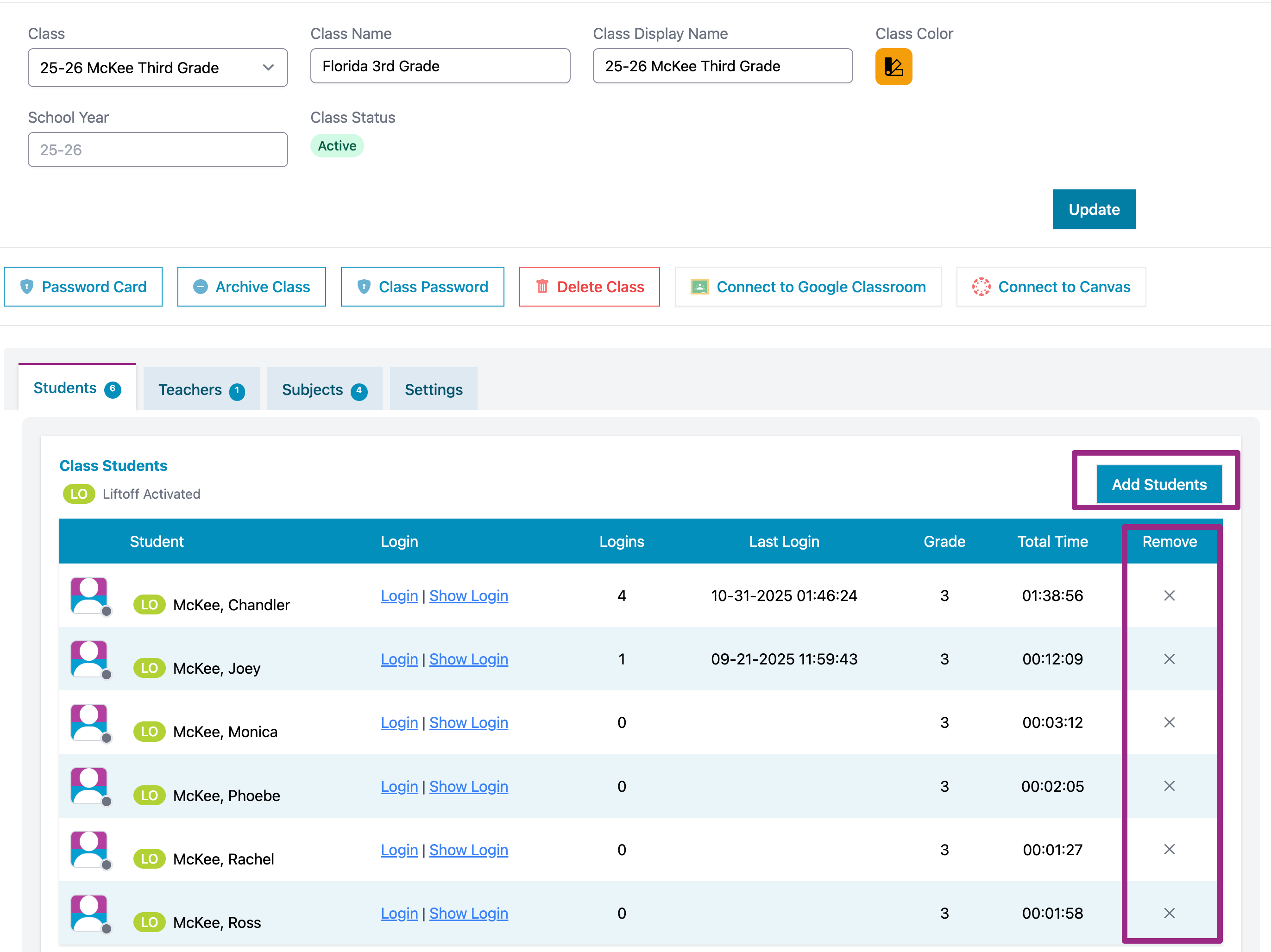
Task: Click the Delete Class button
Action: pos(589,287)
